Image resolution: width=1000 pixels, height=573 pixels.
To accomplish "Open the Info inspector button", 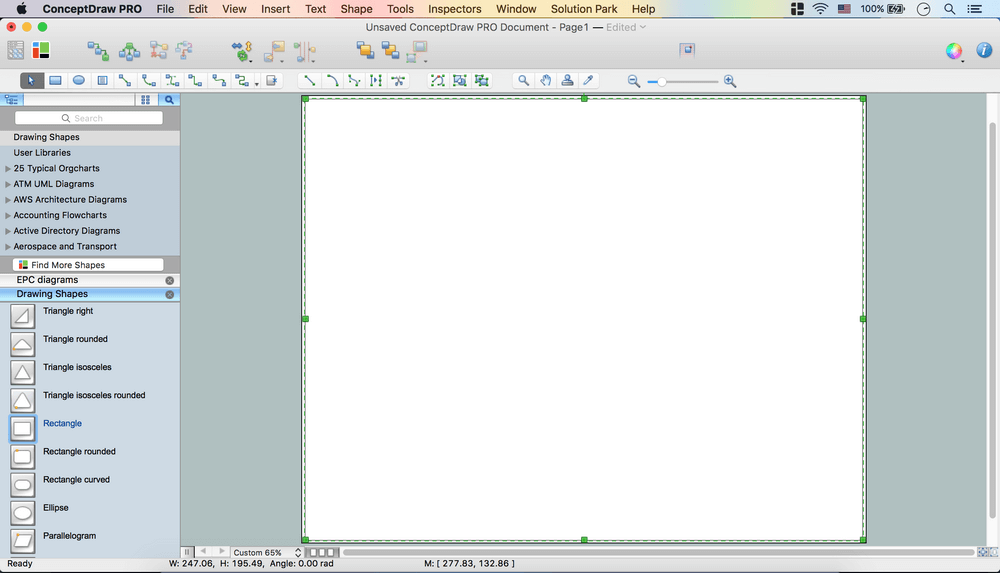I will click(x=984, y=50).
